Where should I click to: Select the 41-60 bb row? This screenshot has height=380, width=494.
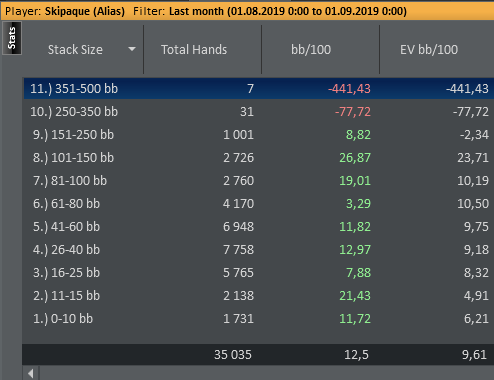coord(259,227)
